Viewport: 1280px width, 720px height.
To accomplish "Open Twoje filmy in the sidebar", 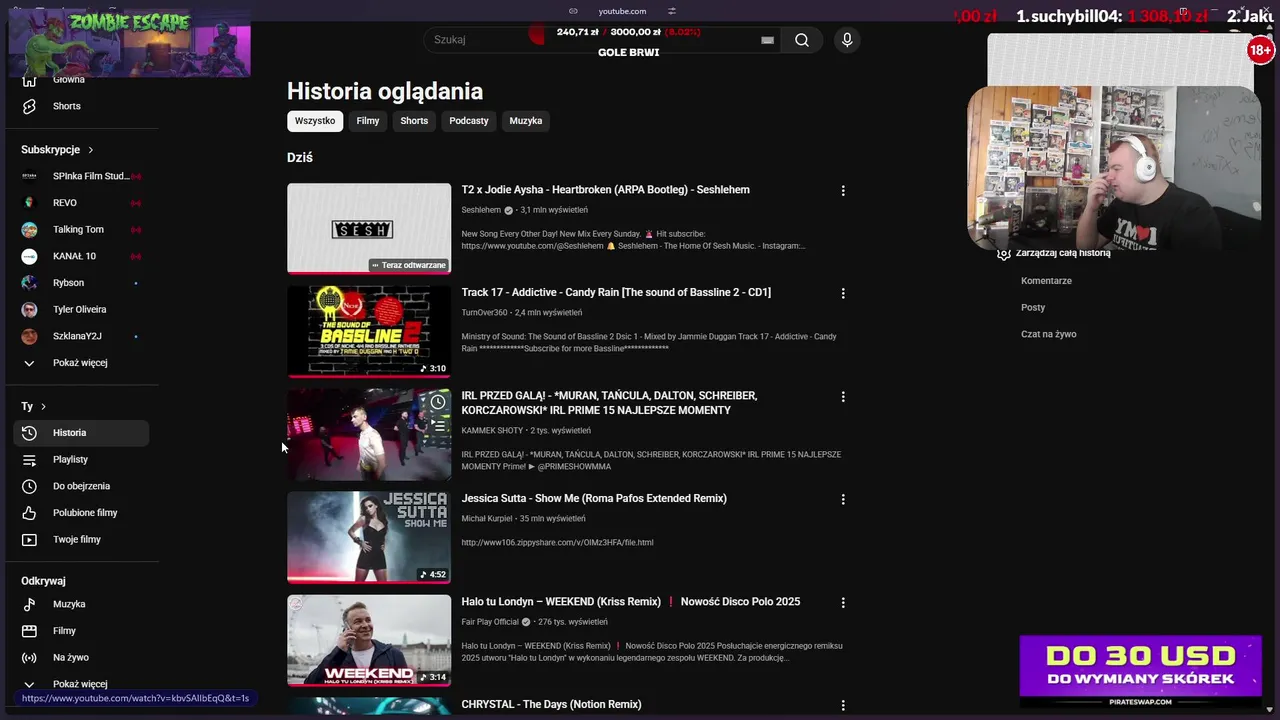I will coord(81,540).
